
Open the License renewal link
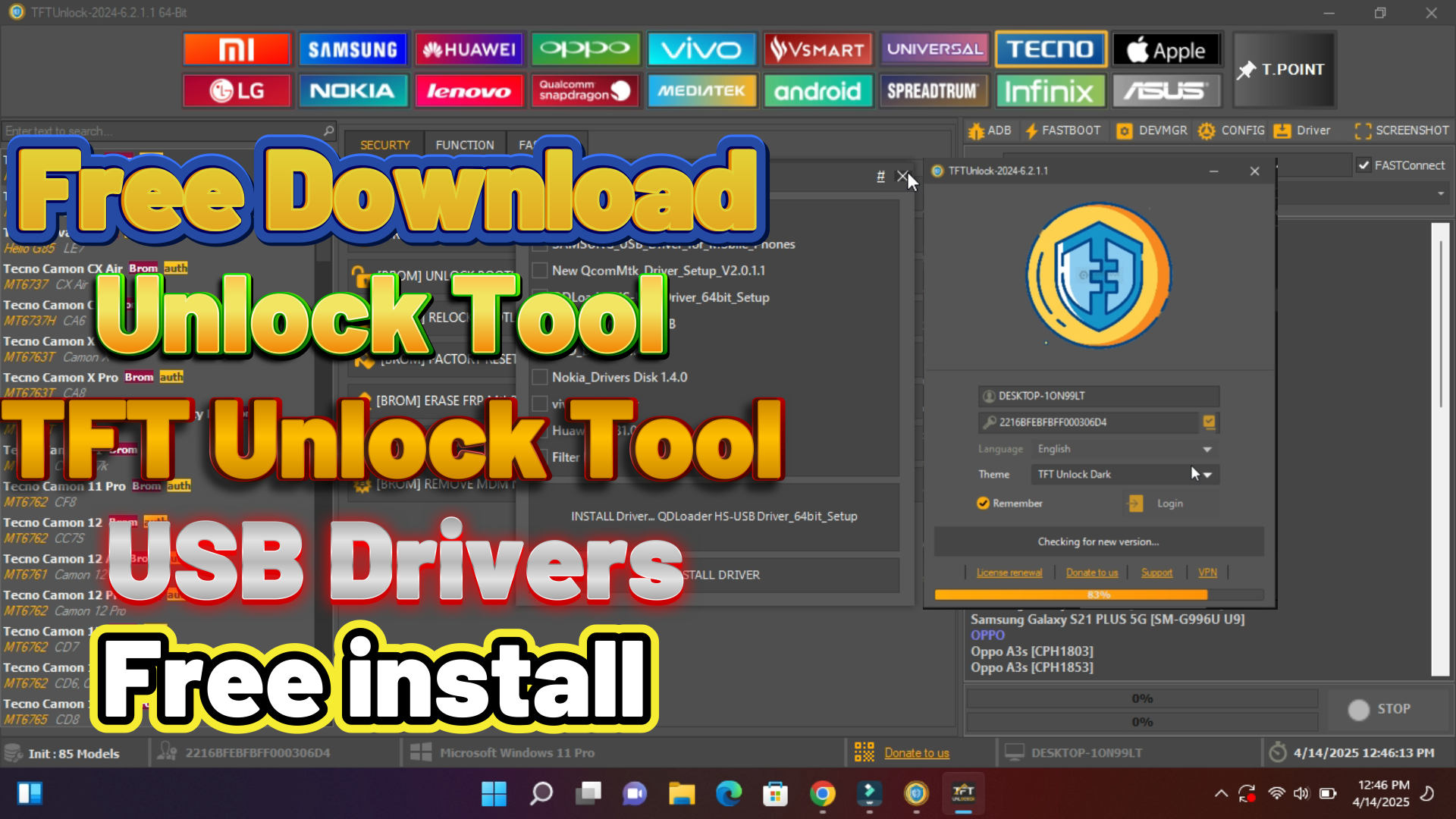1009,573
